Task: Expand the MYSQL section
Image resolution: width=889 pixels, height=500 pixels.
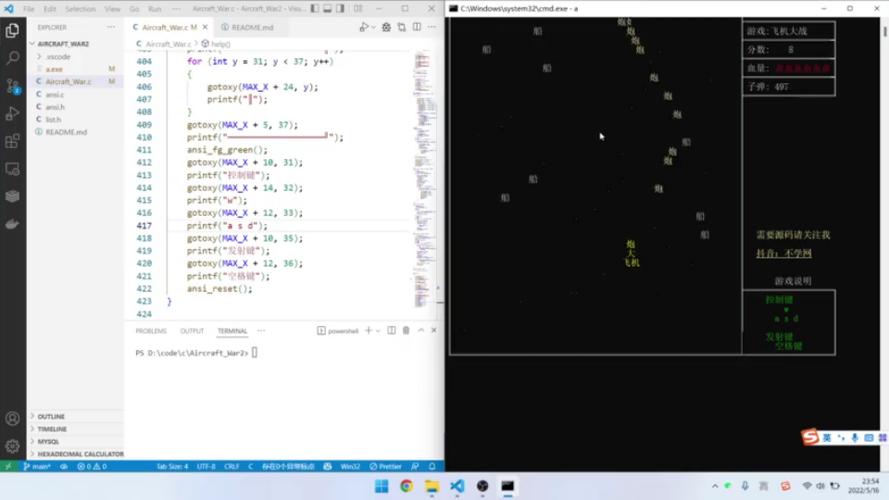Action: click(75, 442)
